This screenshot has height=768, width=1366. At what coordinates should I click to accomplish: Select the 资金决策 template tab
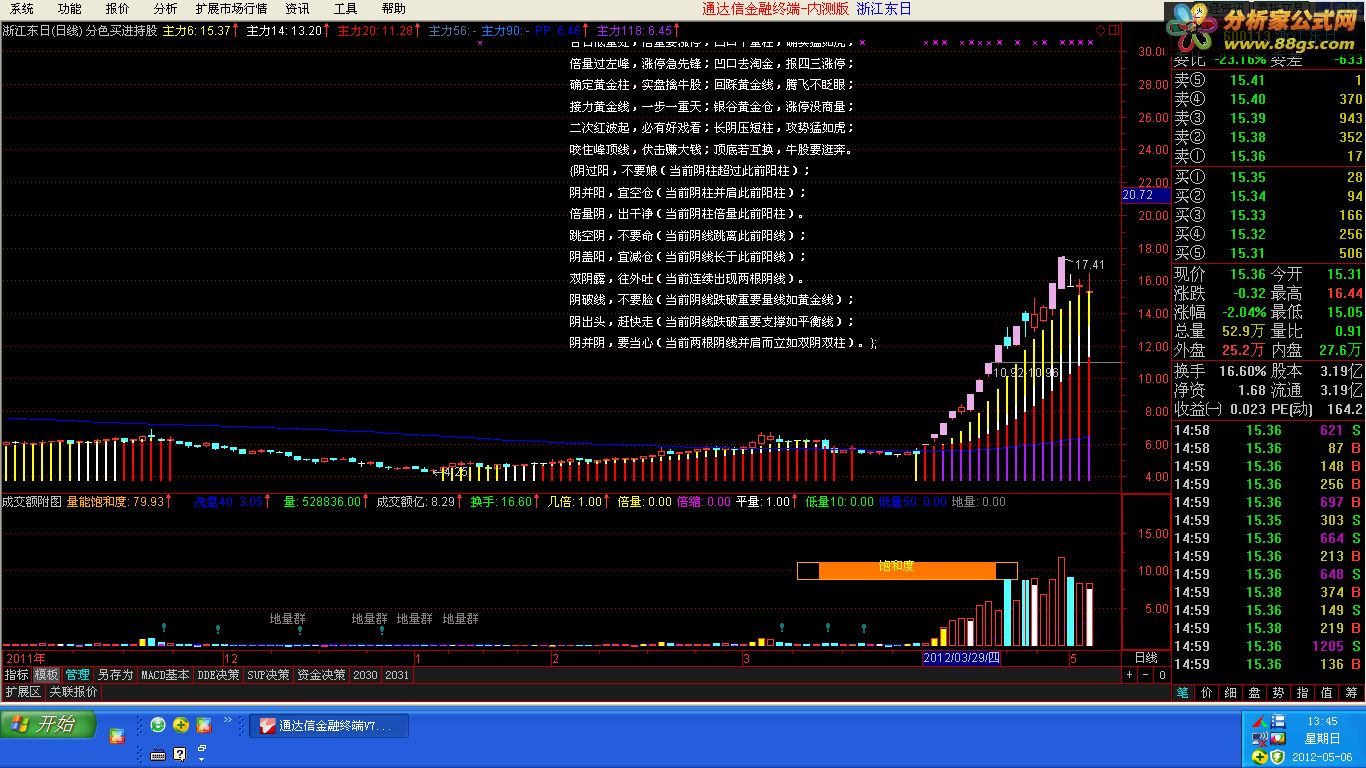pyautogui.click(x=321, y=675)
